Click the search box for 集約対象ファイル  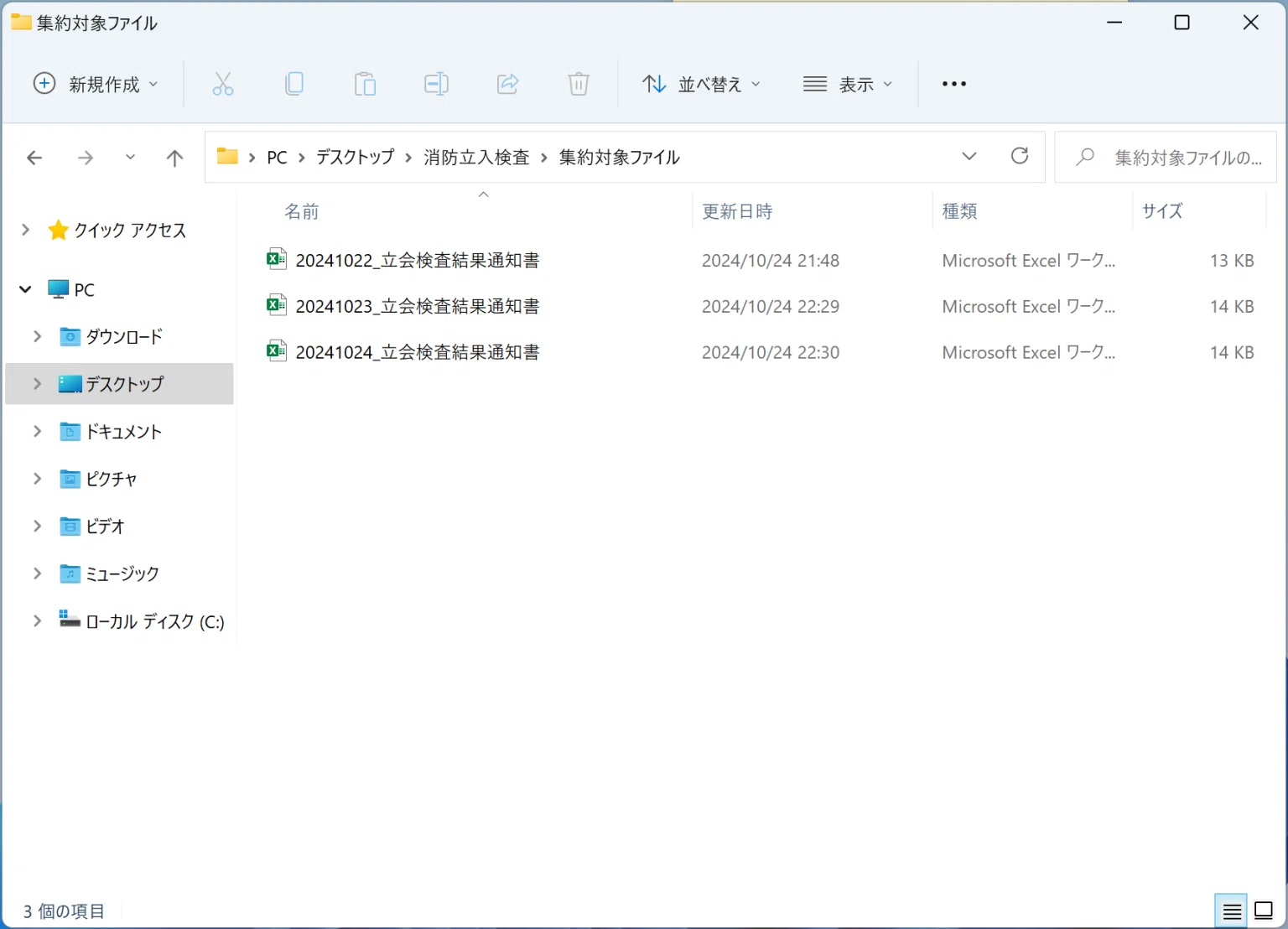[x=1166, y=158]
